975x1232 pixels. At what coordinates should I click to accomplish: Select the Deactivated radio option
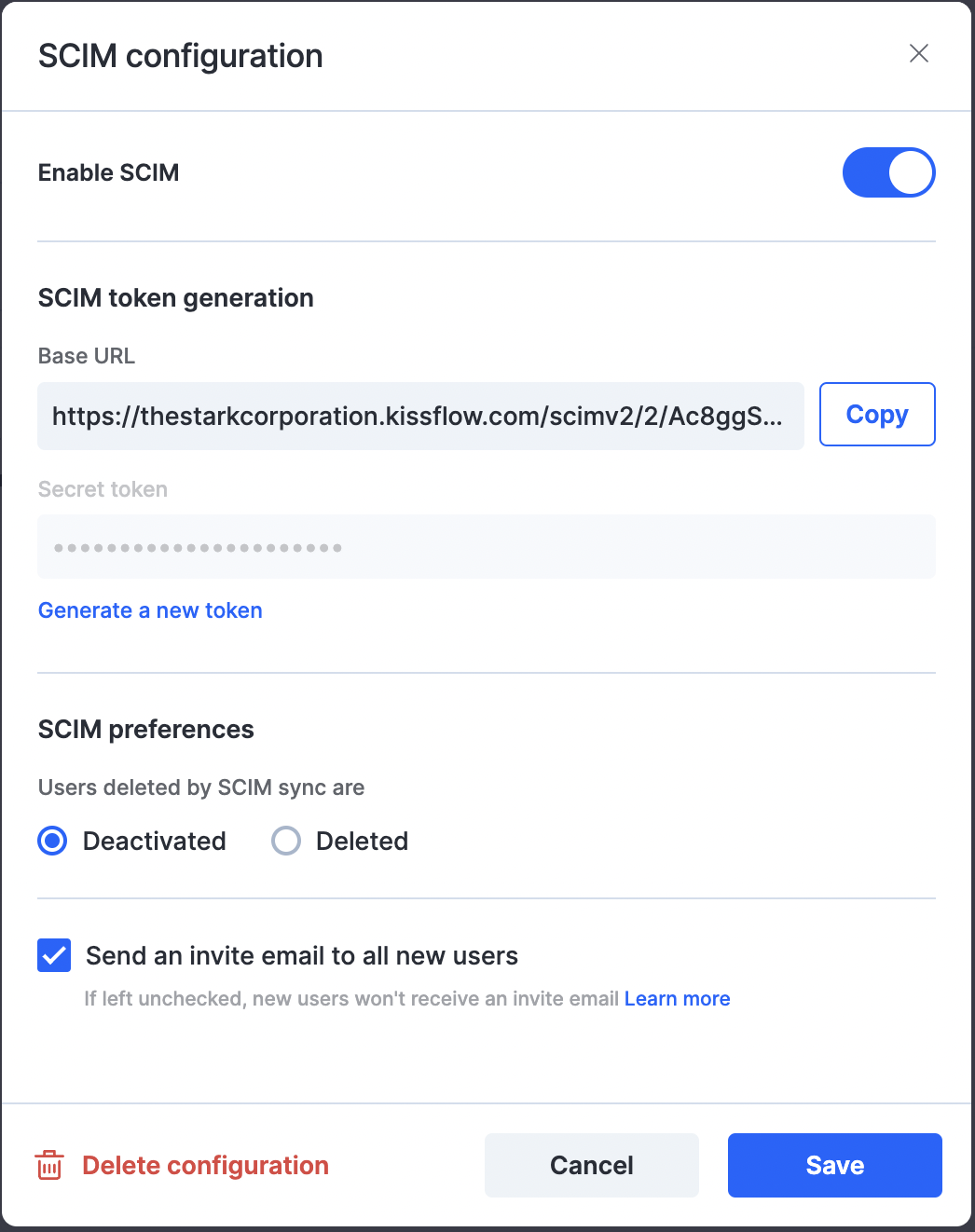(x=52, y=841)
